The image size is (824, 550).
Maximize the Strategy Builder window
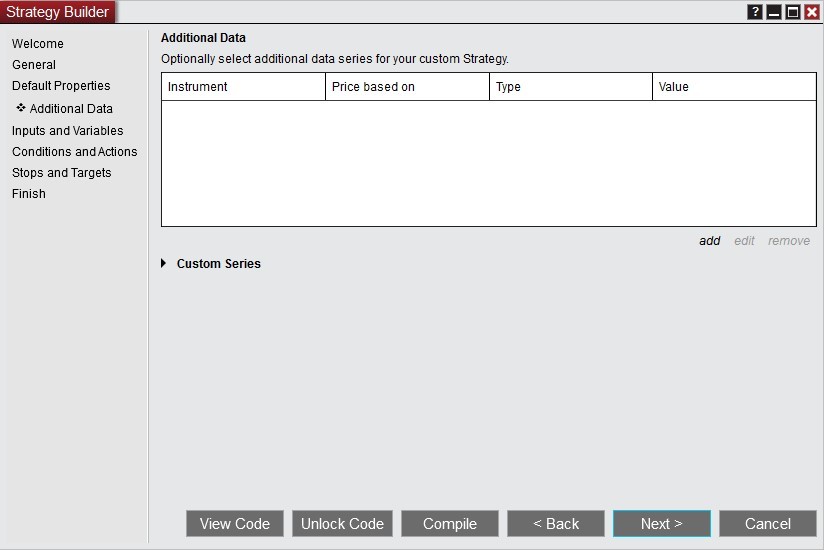click(793, 12)
